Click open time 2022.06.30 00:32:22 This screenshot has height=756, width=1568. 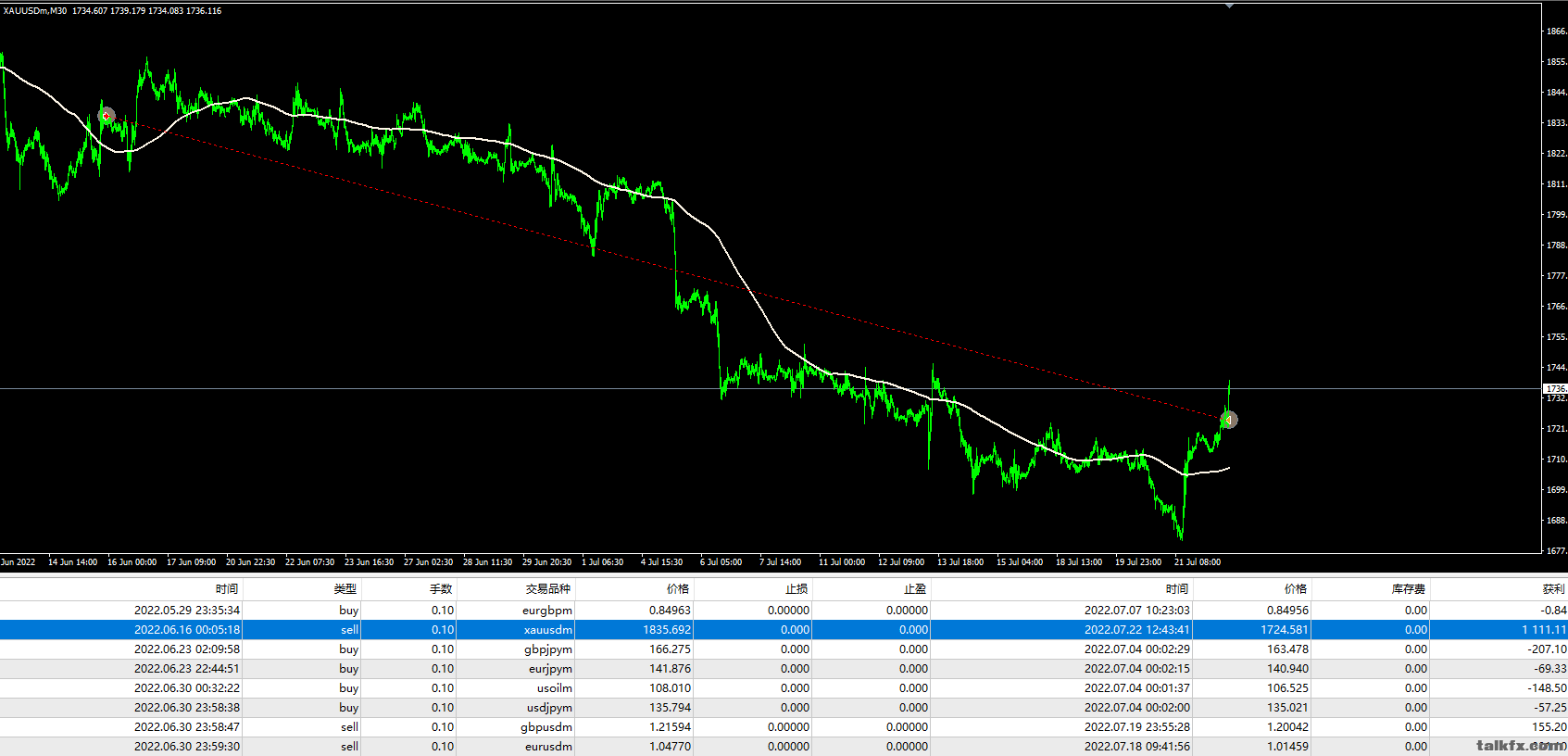tap(187, 688)
